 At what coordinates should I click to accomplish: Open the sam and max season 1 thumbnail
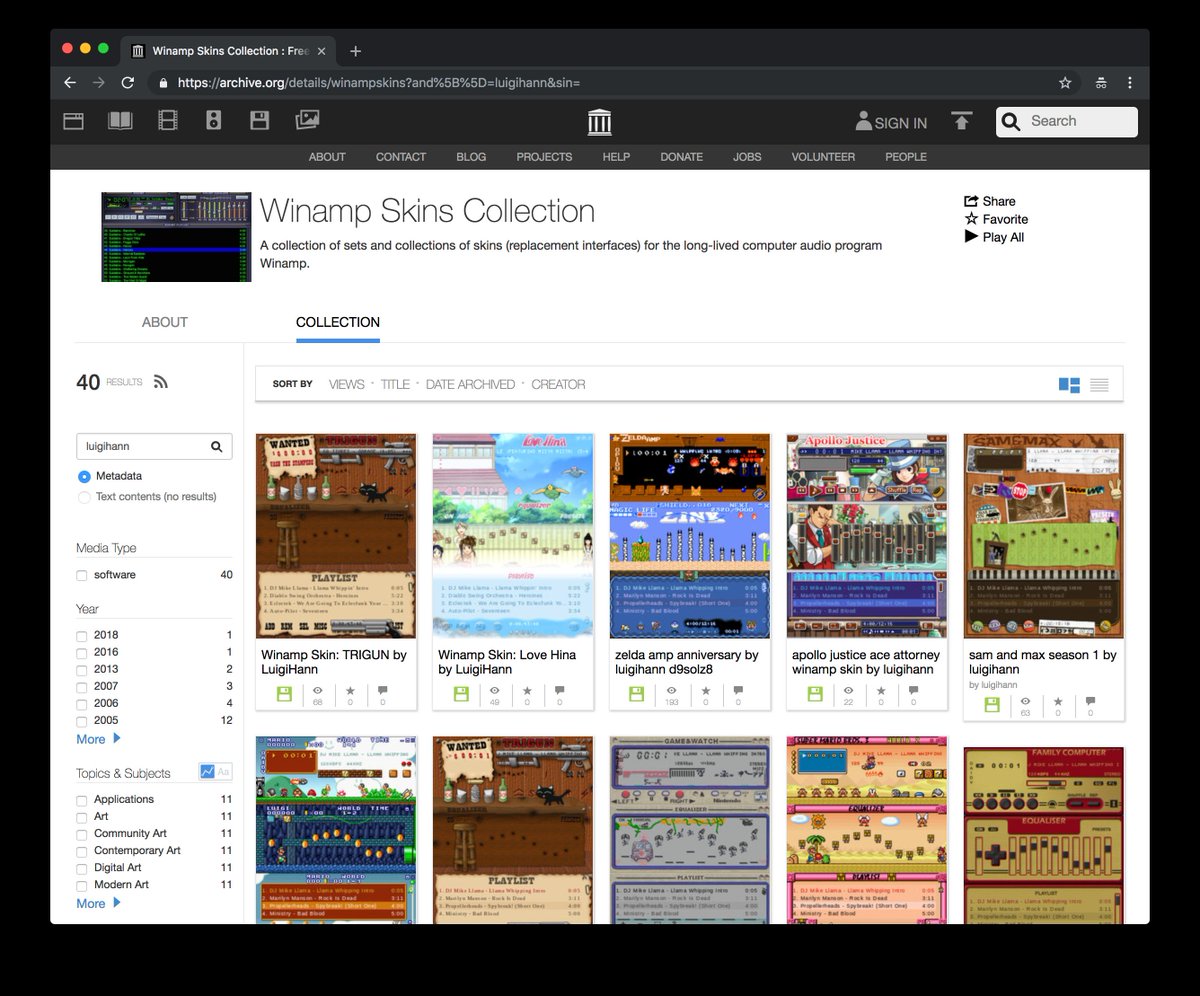1044,536
